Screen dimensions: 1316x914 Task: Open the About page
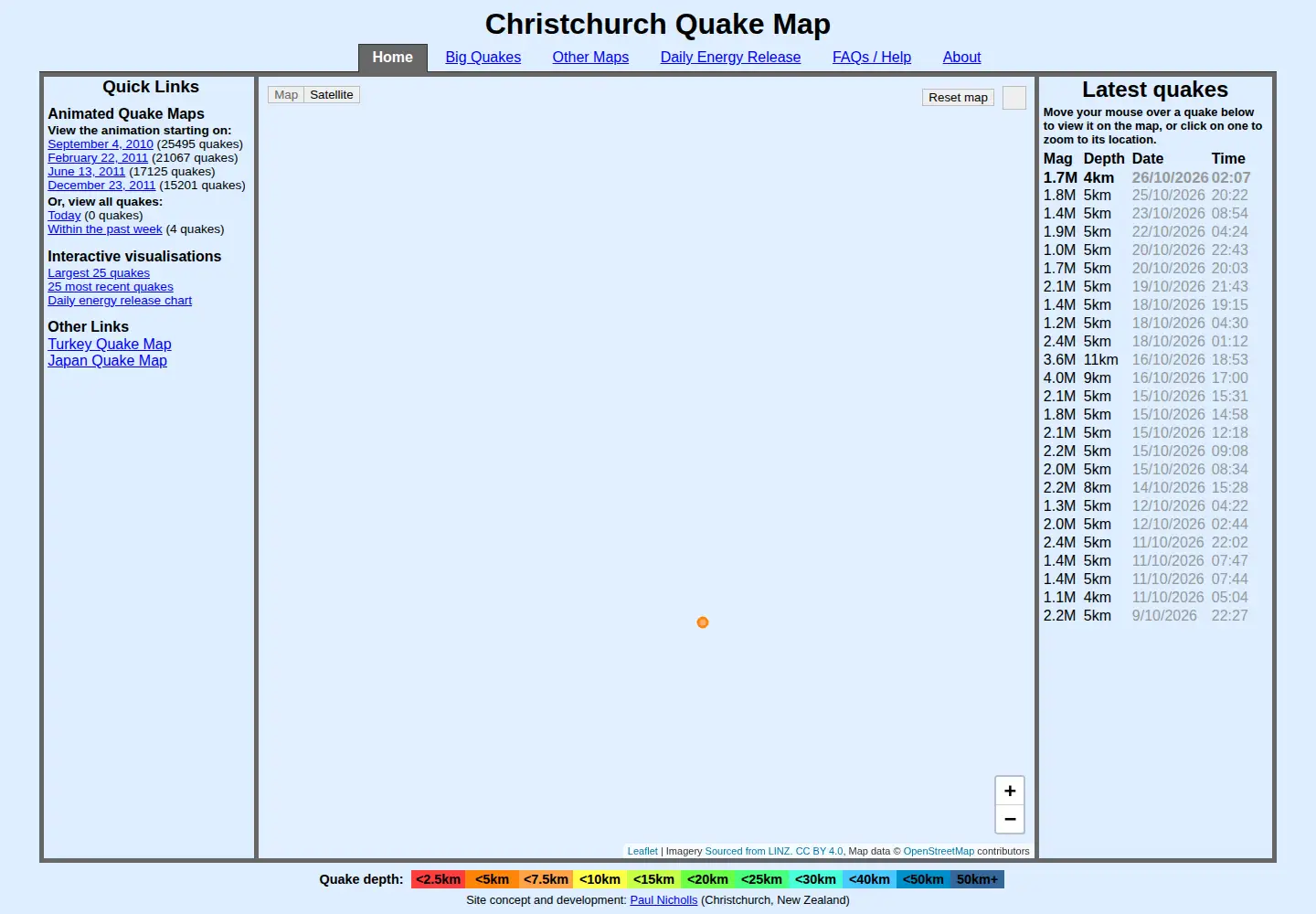961,57
